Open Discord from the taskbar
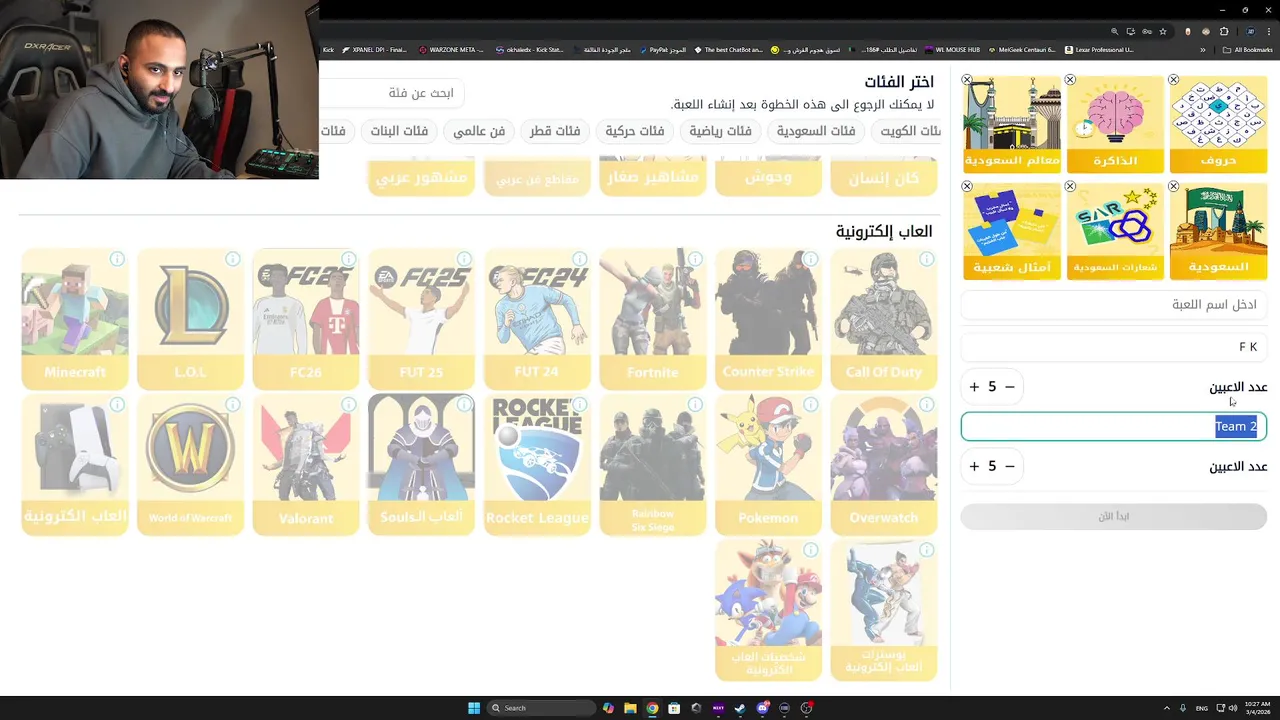 click(762, 708)
